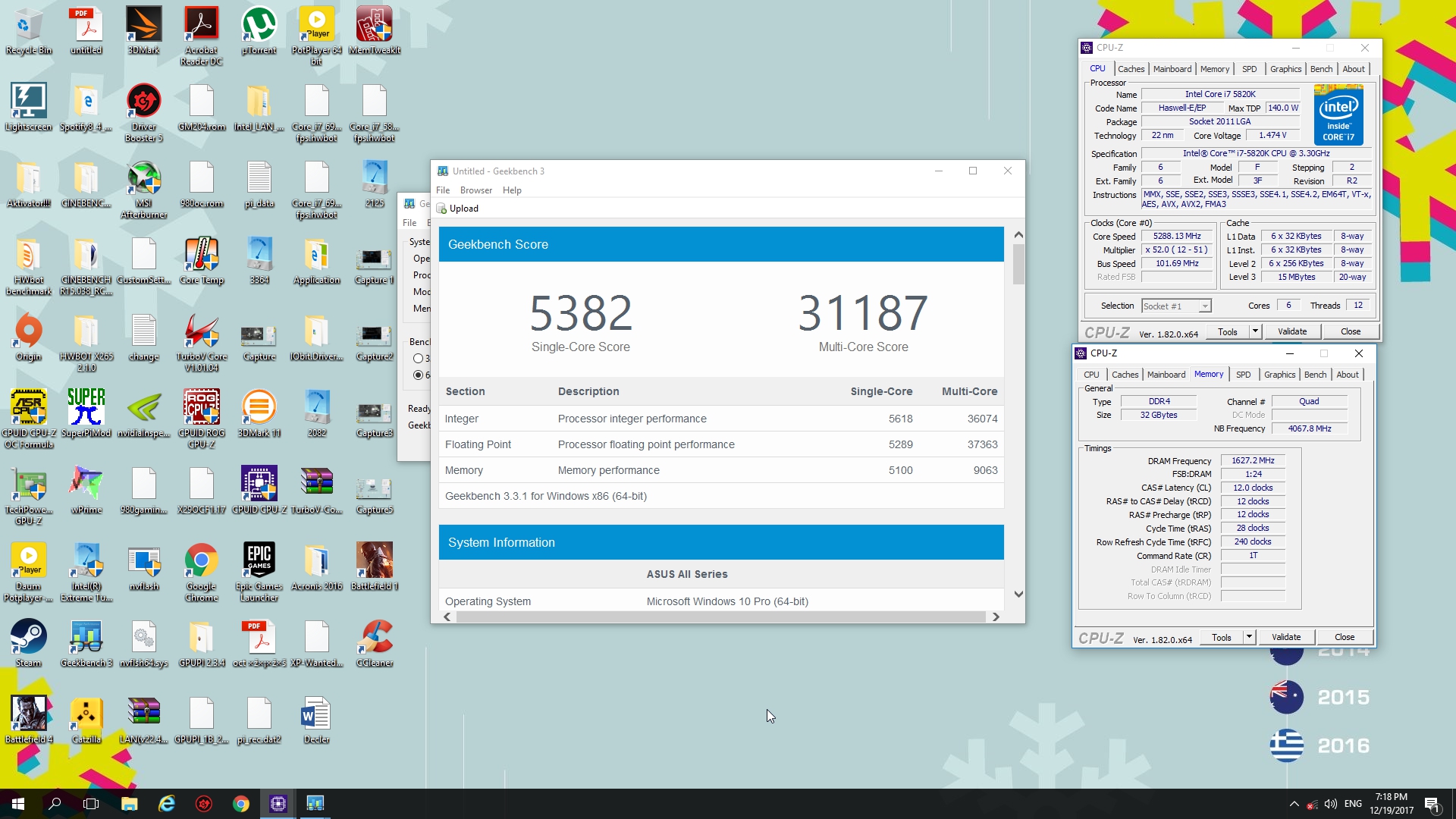Launch CCleaner desktop shortcut
Screen dimensions: 1456x819
(x=374, y=644)
